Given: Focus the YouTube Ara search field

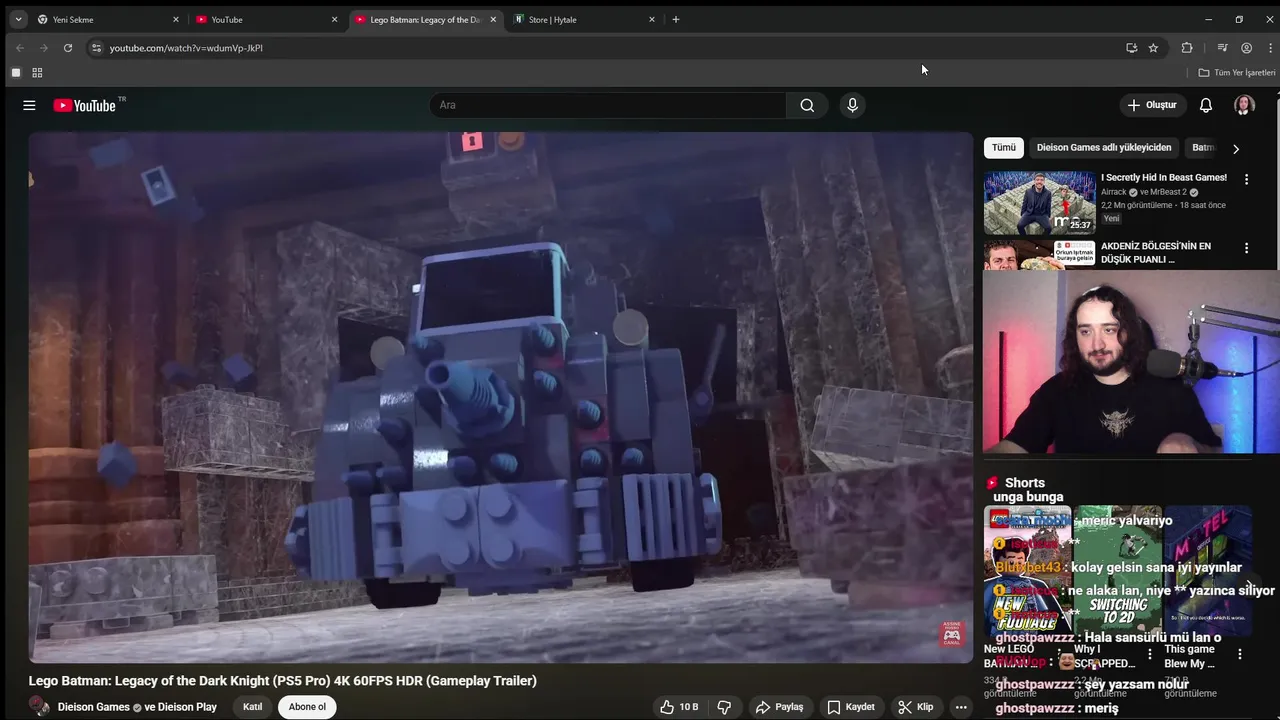Looking at the screenshot, I should (x=608, y=105).
